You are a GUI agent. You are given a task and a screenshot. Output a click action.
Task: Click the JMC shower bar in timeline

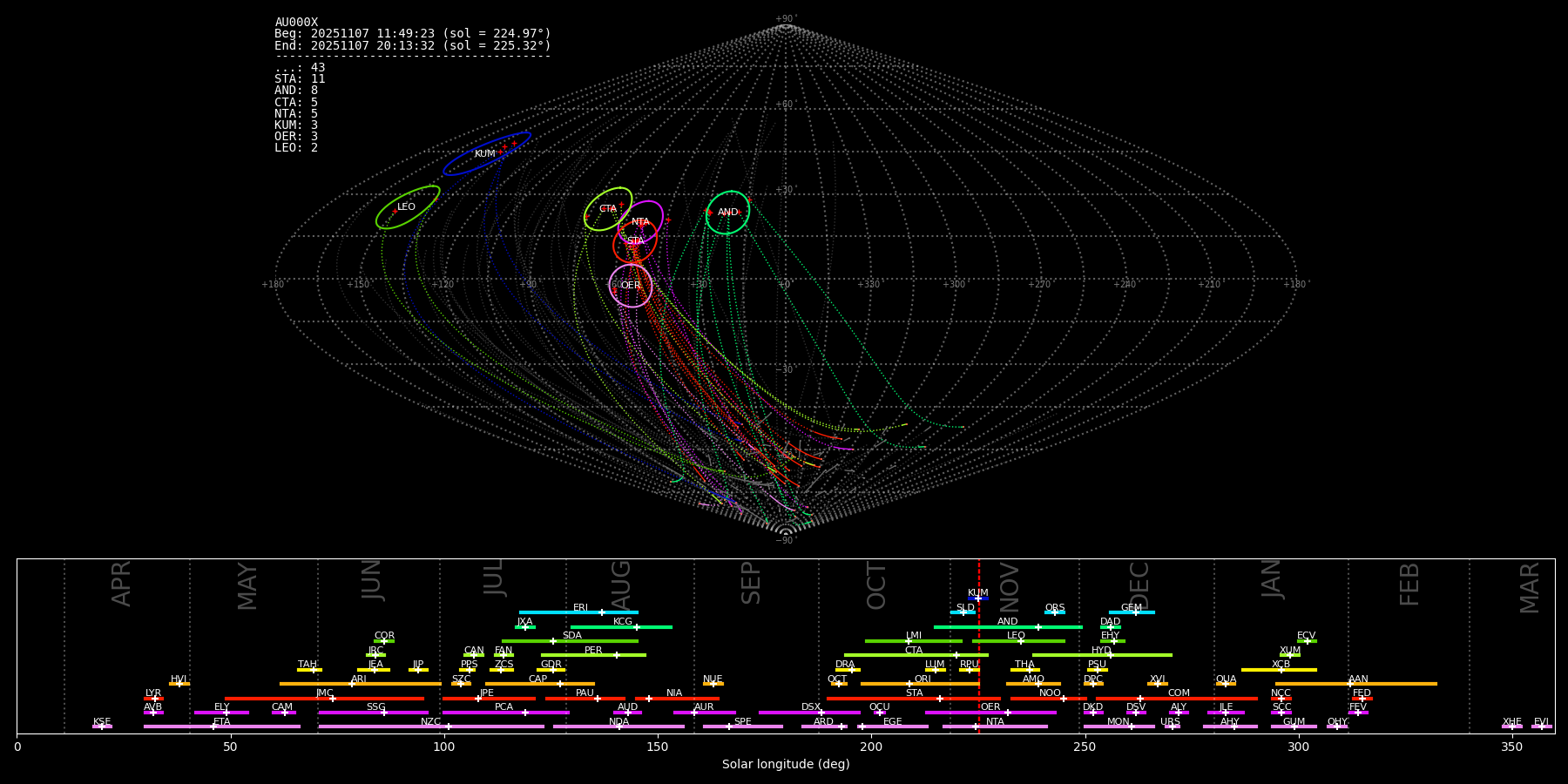point(325,699)
